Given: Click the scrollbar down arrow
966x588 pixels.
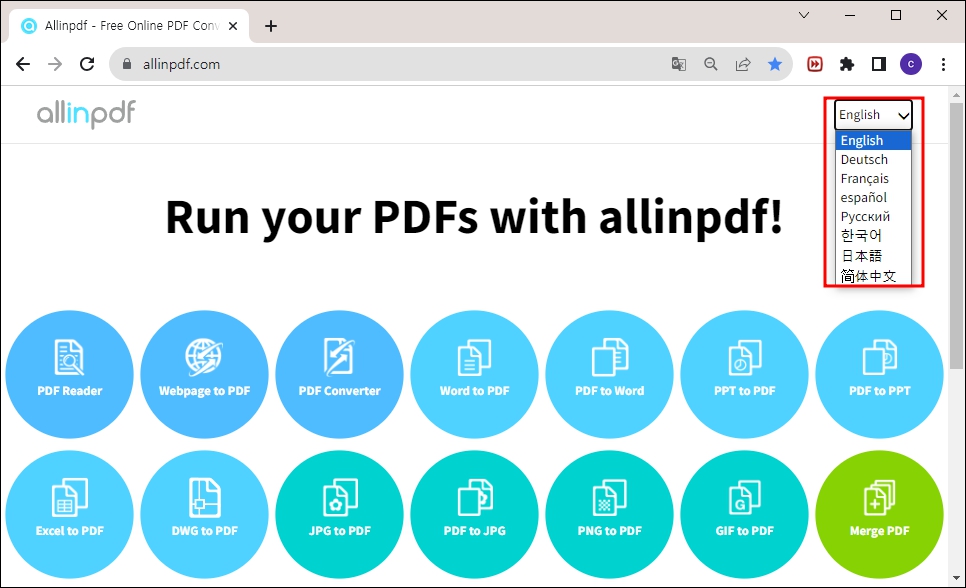Looking at the screenshot, I should pyautogui.click(x=956, y=578).
